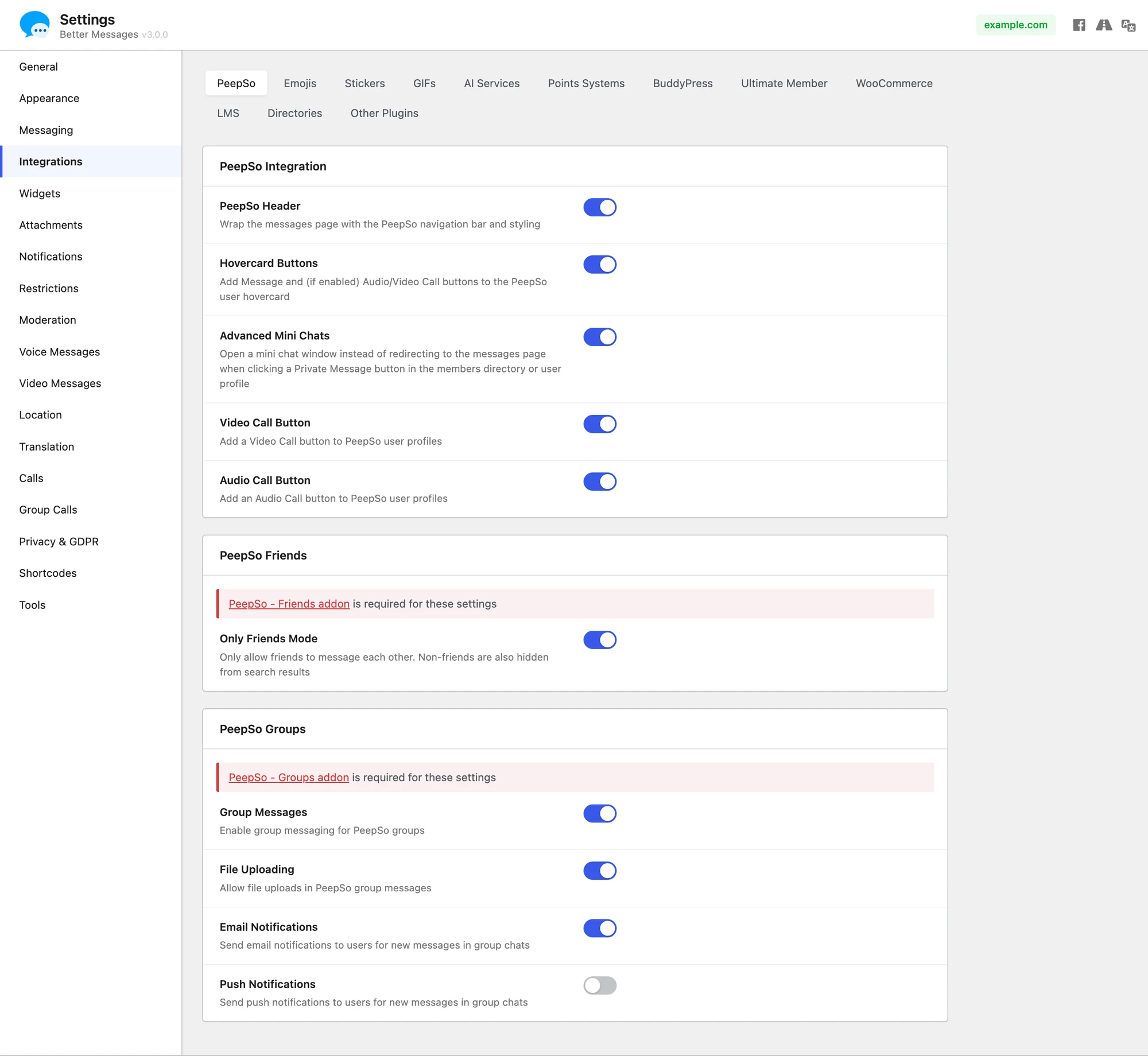Open the BuddyPress tab
The height and width of the screenshot is (1056, 1148).
pyautogui.click(x=682, y=83)
